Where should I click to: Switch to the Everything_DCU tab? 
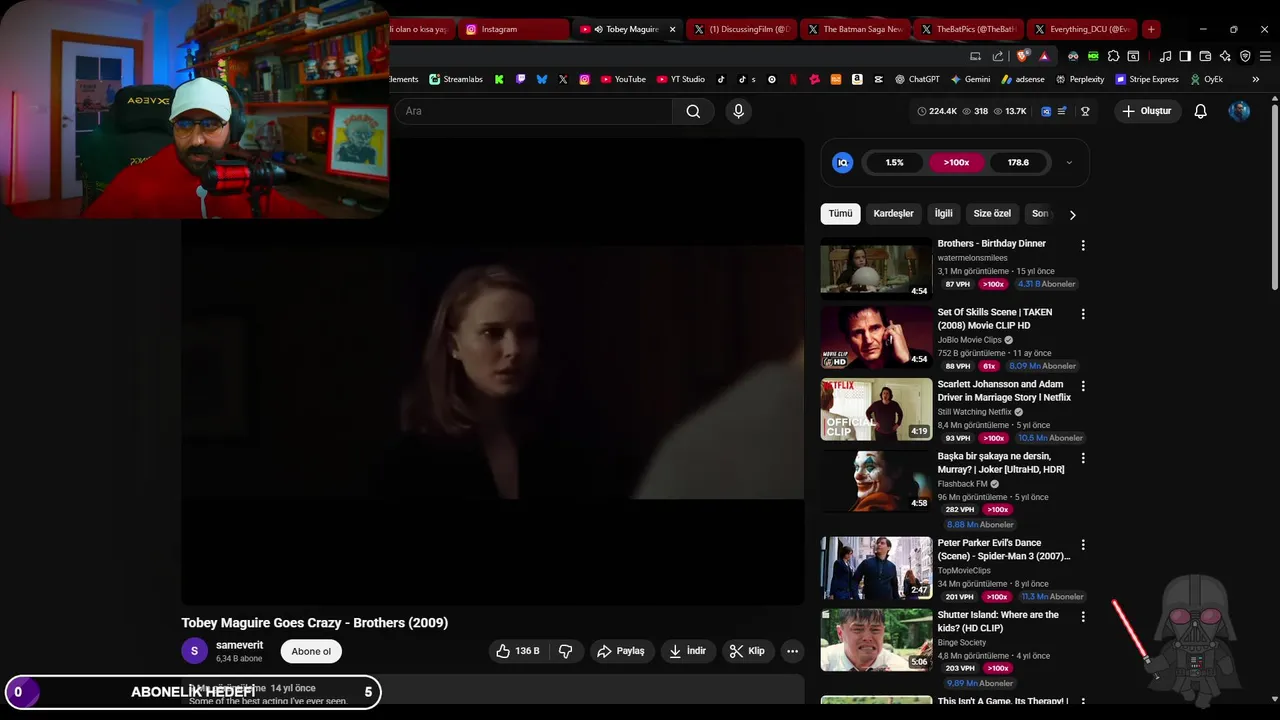tap(1083, 29)
